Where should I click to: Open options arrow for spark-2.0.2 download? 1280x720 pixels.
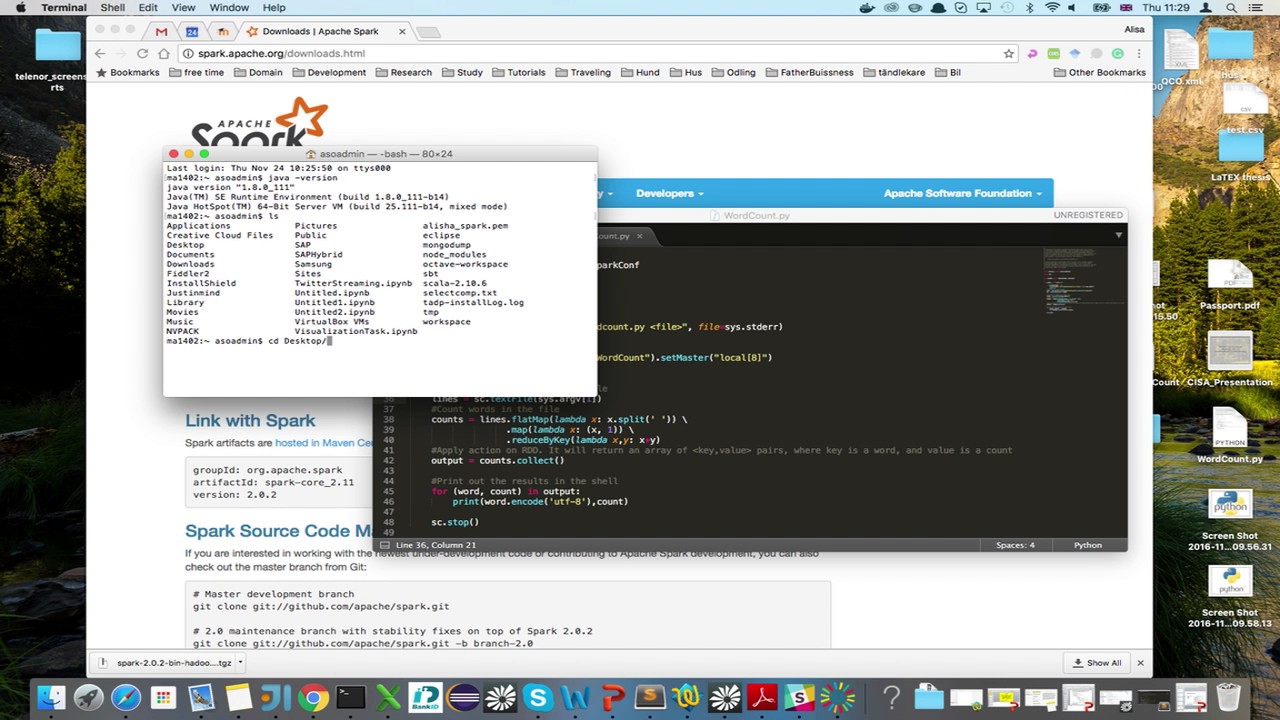point(240,662)
